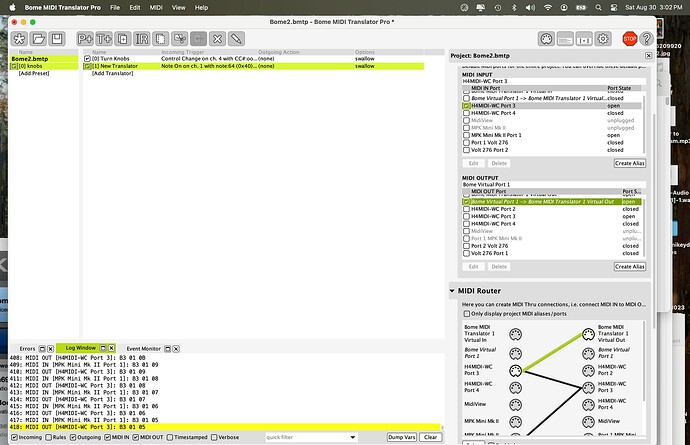Toggle the MIDI OUT log checkbox

136,437
